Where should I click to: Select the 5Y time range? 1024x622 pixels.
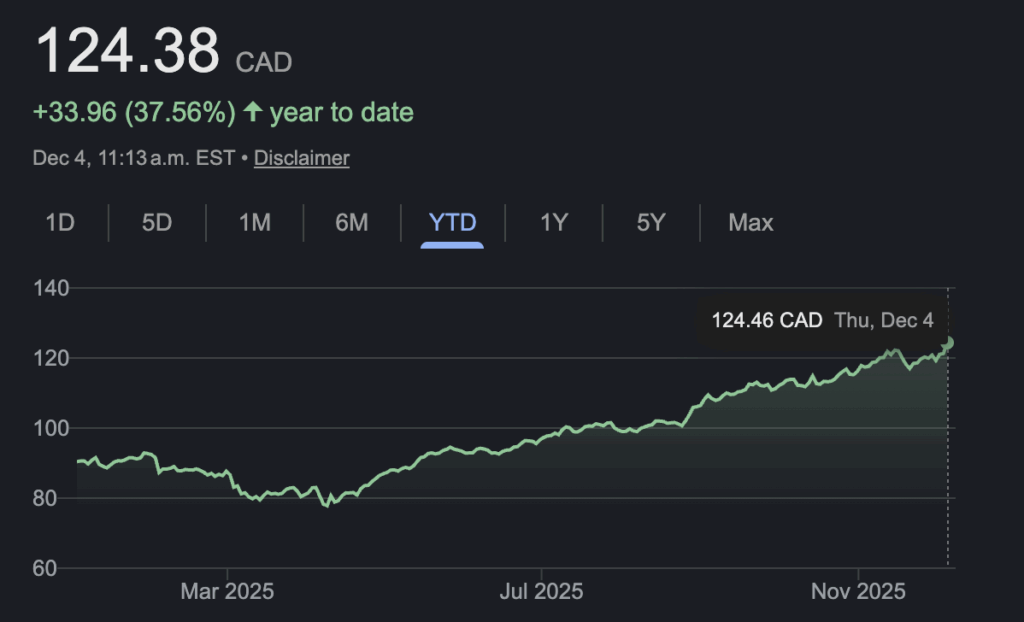[650, 222]
